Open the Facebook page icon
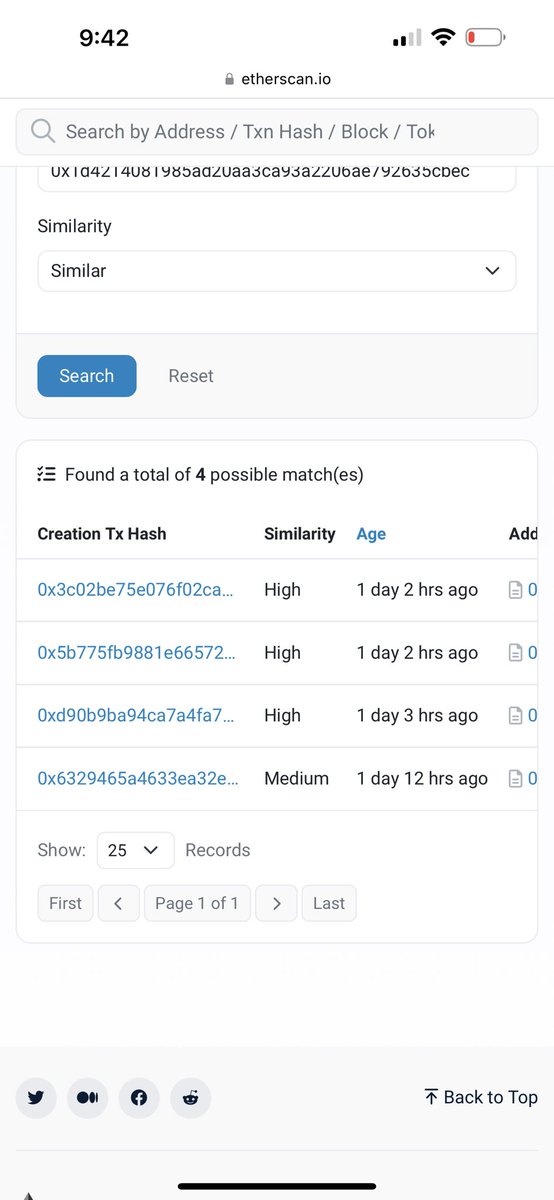The height and width of the screenshot is (1200, 554). pos(139,1097)
